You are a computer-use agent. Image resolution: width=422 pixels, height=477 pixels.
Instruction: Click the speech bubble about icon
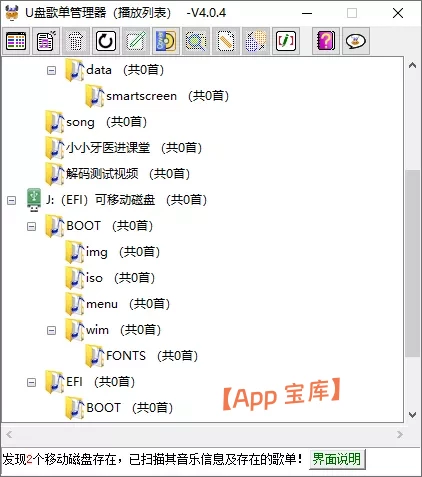point(356,41)
